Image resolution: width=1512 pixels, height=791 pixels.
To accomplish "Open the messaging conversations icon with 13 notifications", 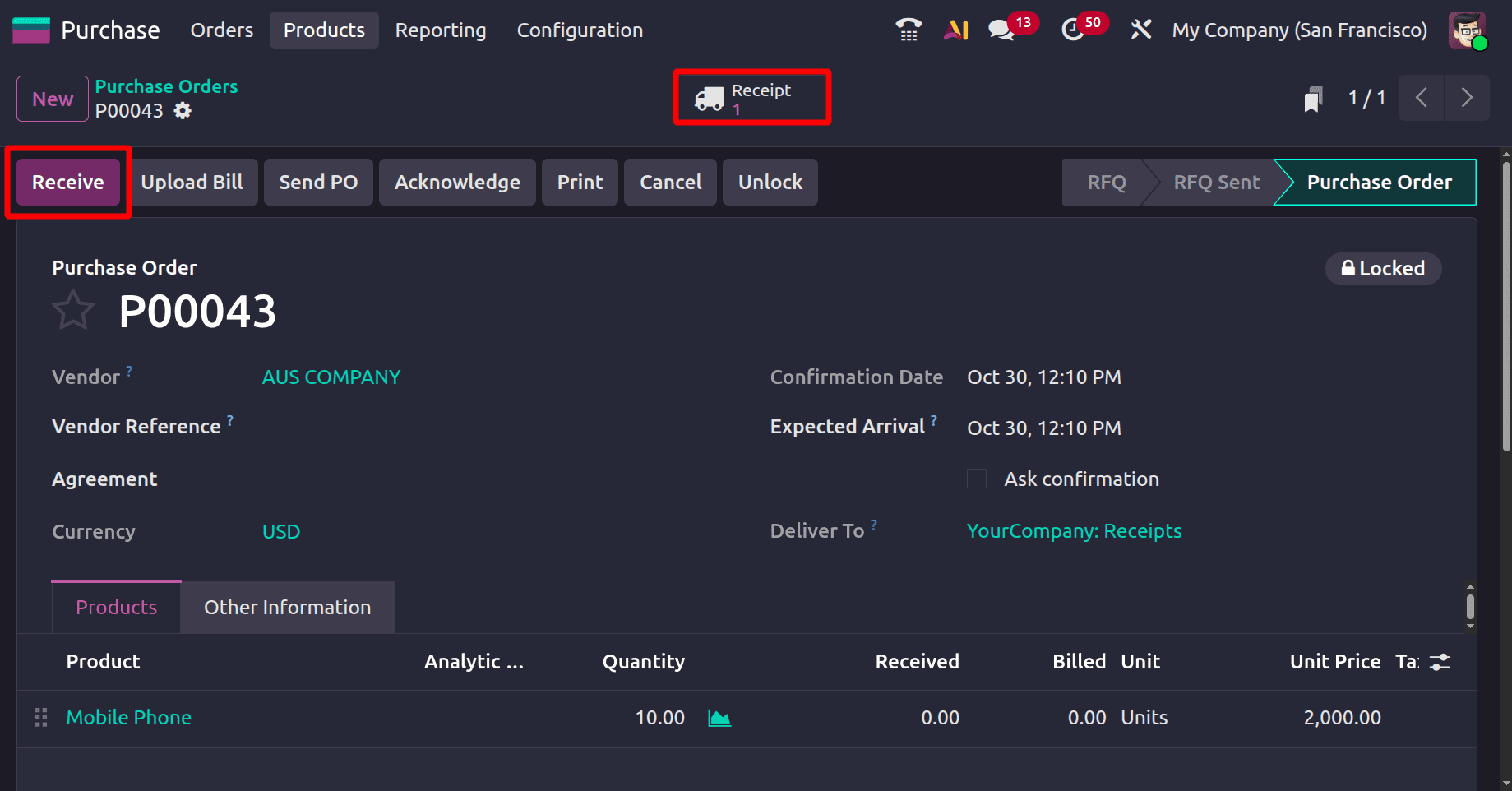I will click(x=999, y=28).
